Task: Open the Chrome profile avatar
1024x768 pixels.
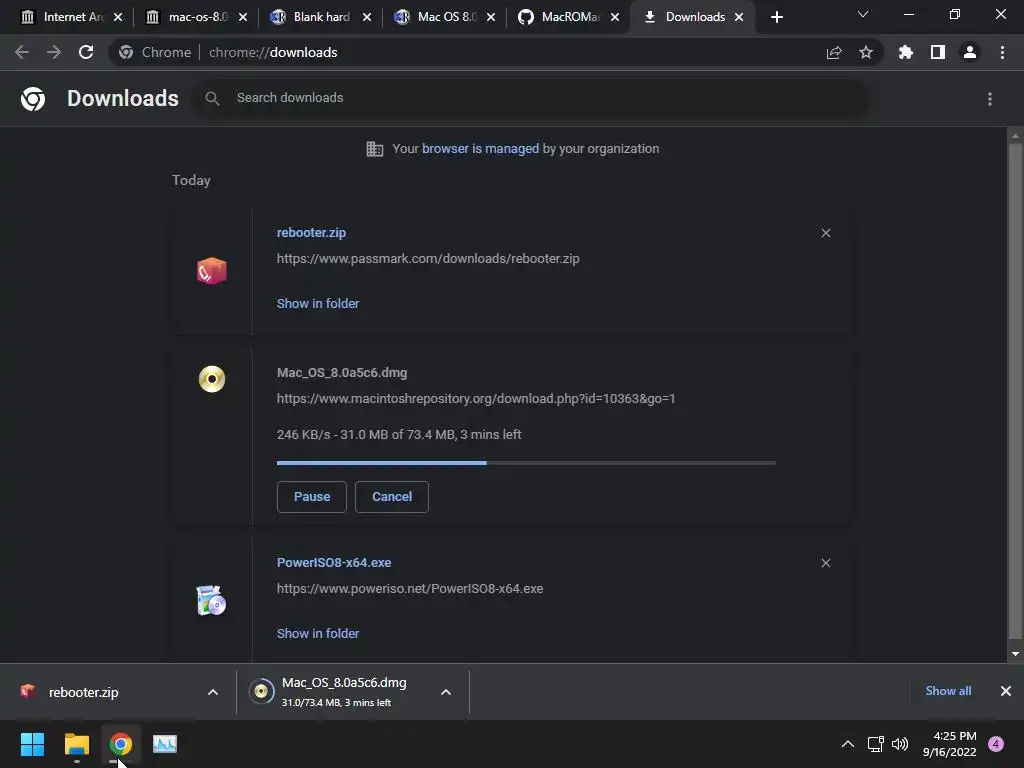Action: coord(970,52)
